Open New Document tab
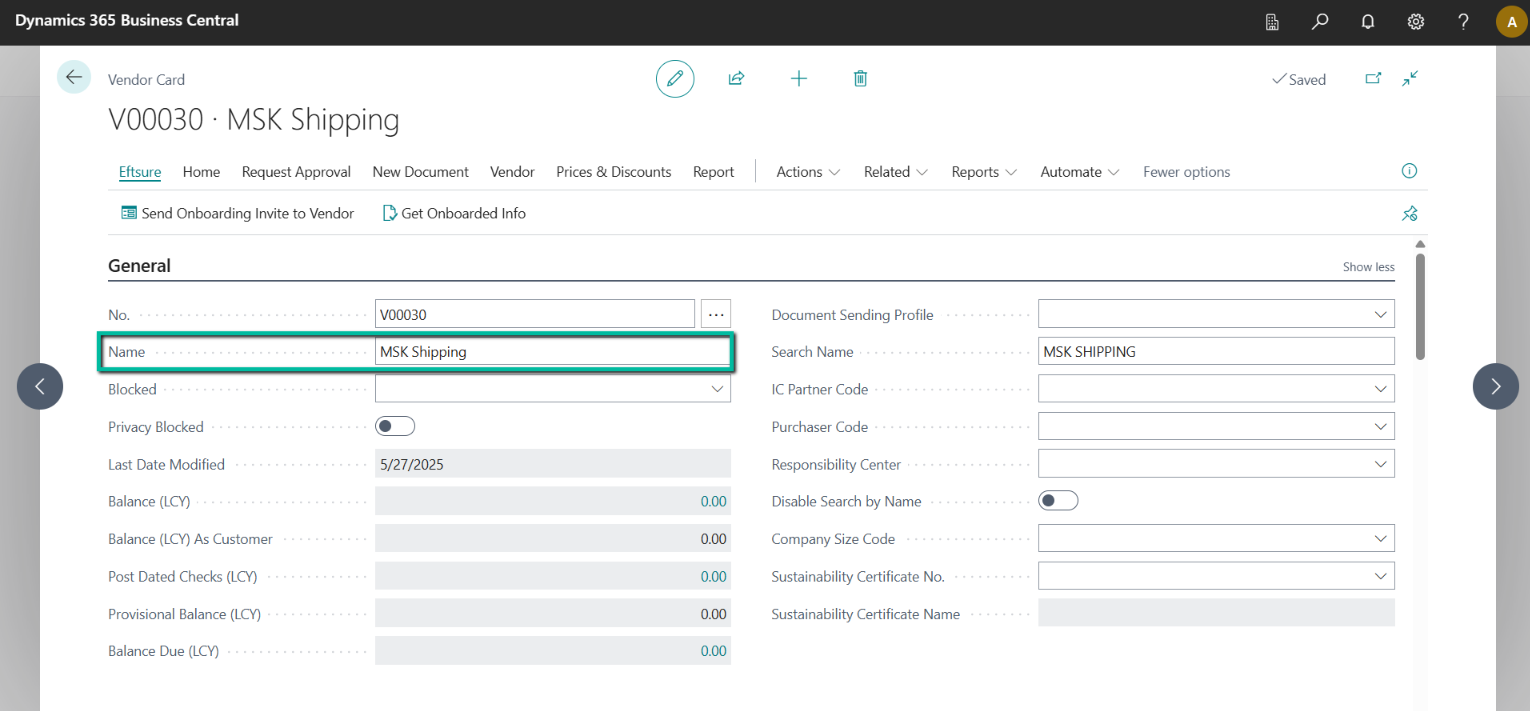 (420, 172)
